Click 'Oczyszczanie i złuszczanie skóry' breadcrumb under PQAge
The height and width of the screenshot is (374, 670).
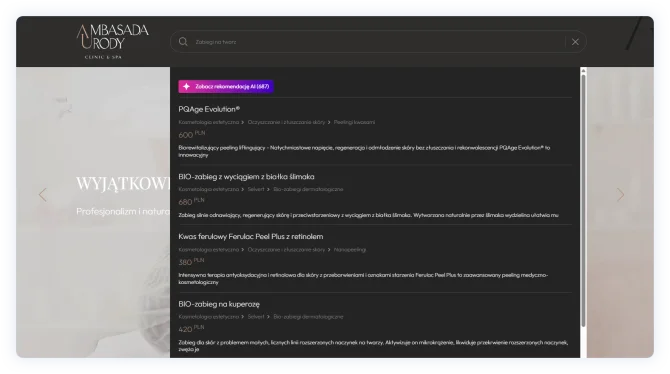point(286,122)
